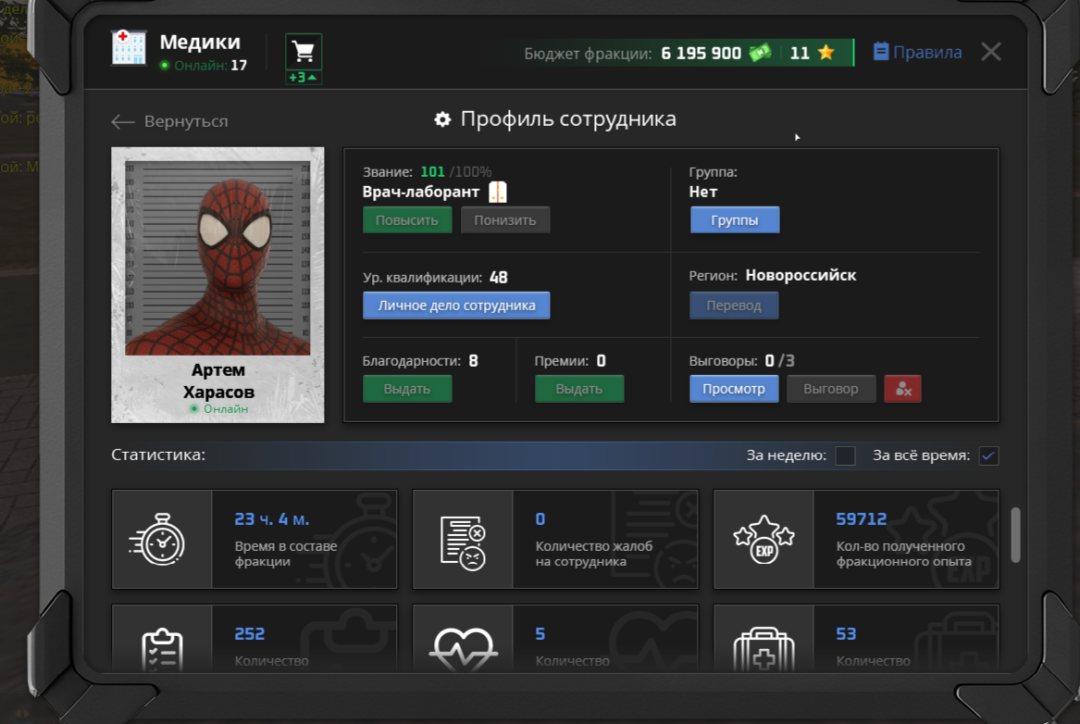
Task: Click the rank badge icon near Врач-лаборант
Action: pyautogui.click(x=497, y=192)
